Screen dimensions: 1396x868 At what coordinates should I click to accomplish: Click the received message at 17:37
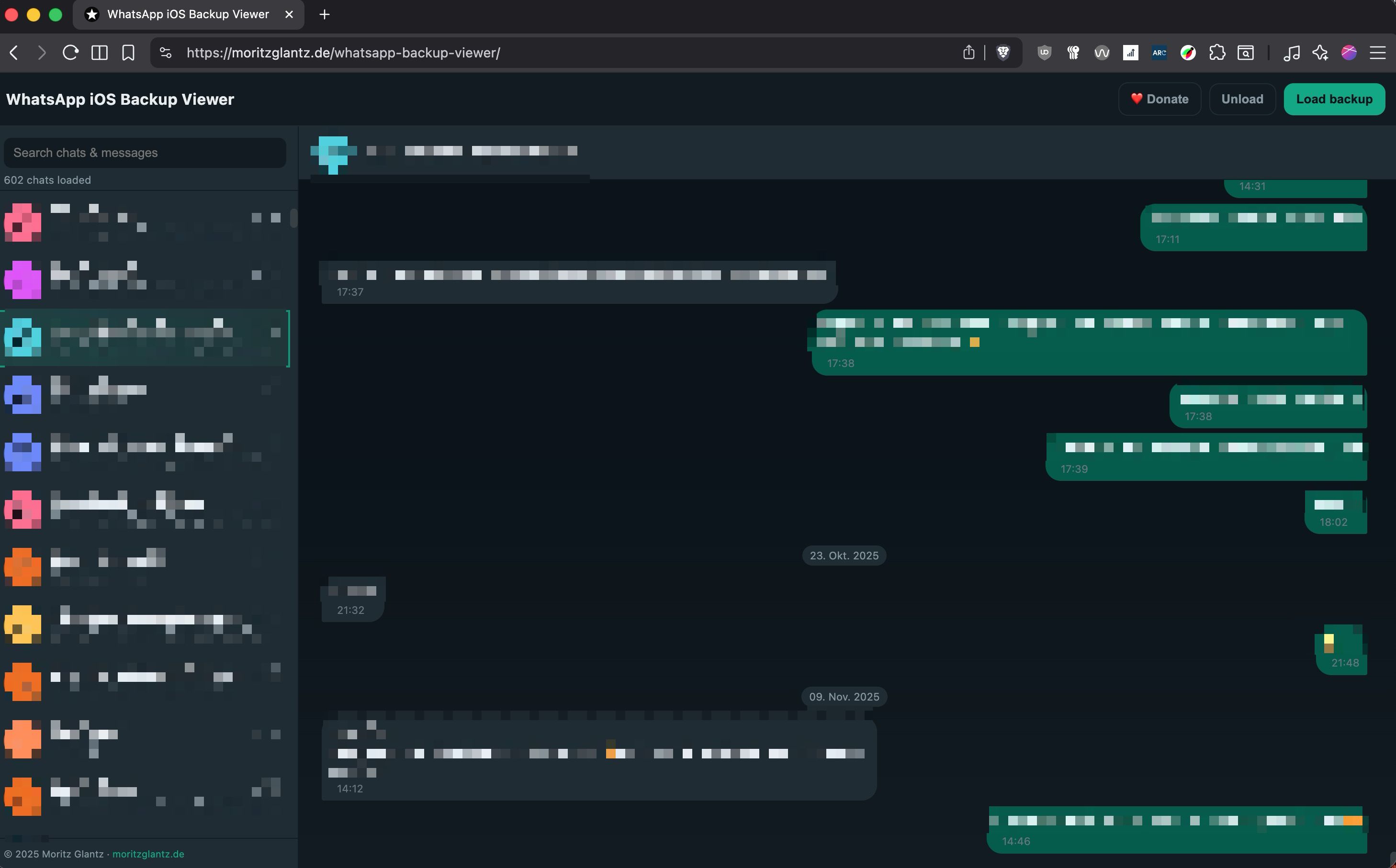(579, 282)
